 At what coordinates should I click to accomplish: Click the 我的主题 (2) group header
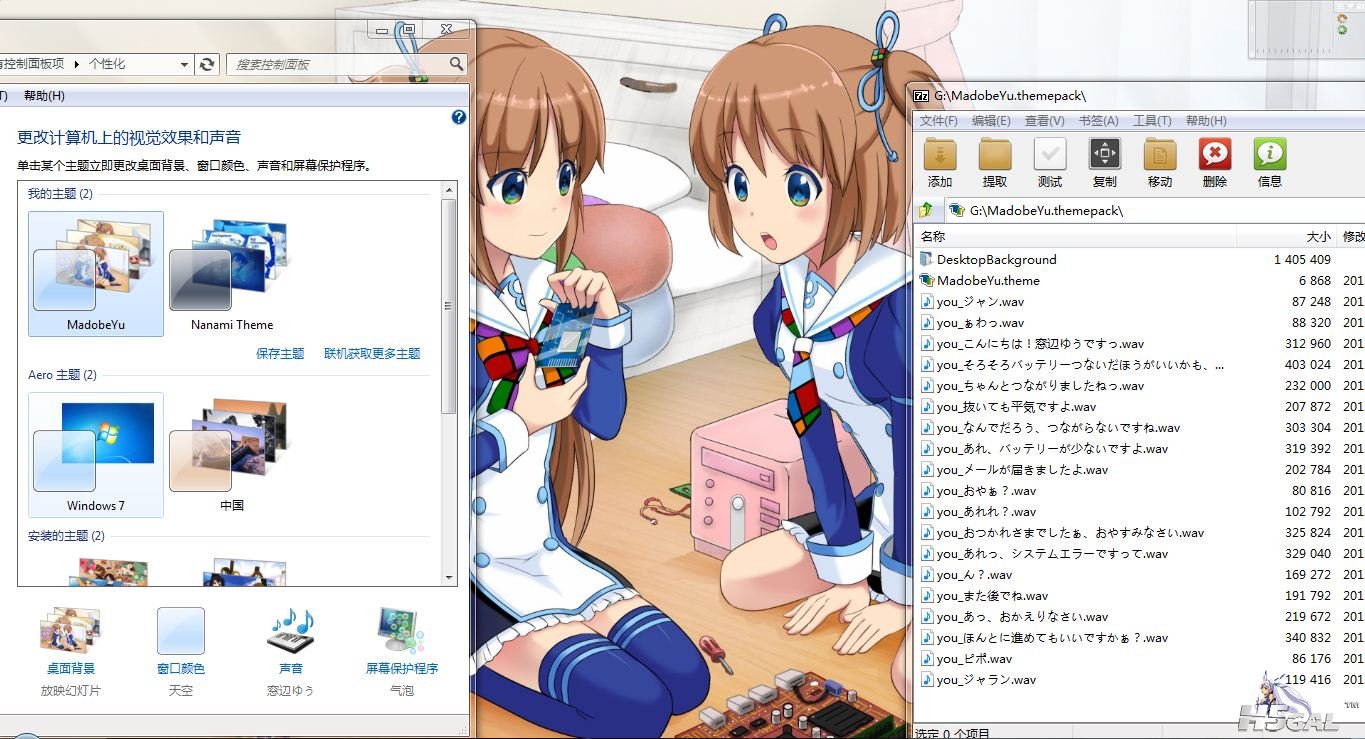(60, 193)
